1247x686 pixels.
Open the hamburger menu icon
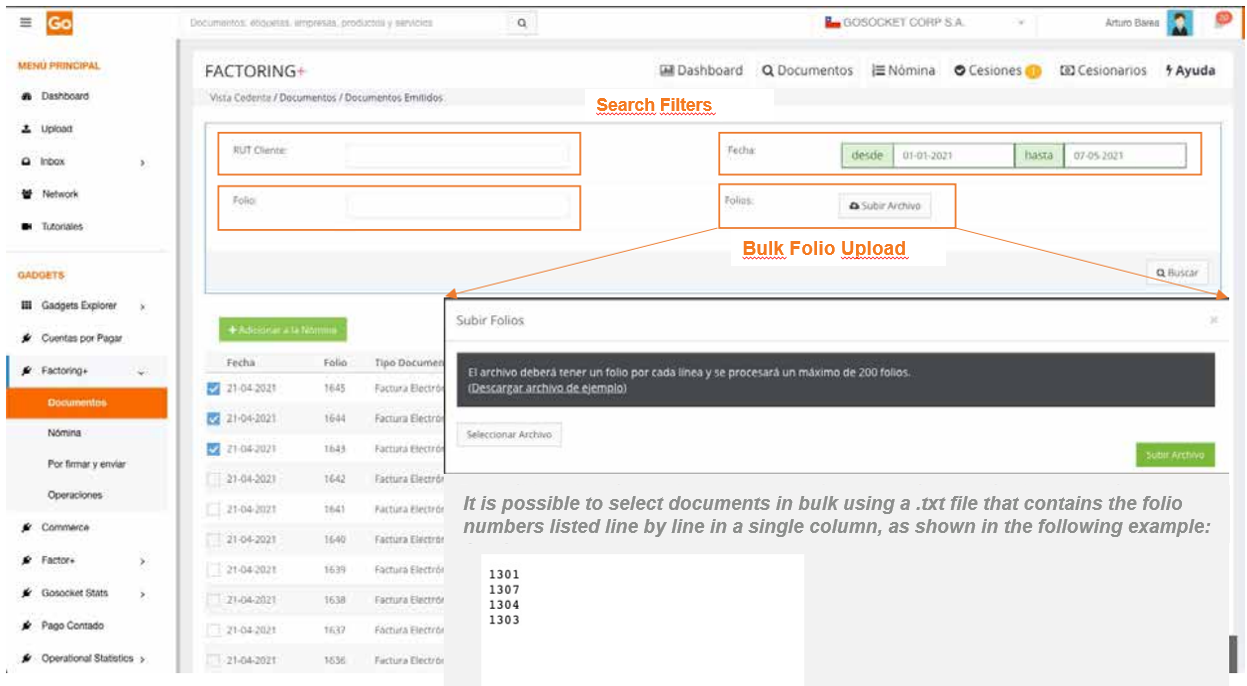point(26,22)
